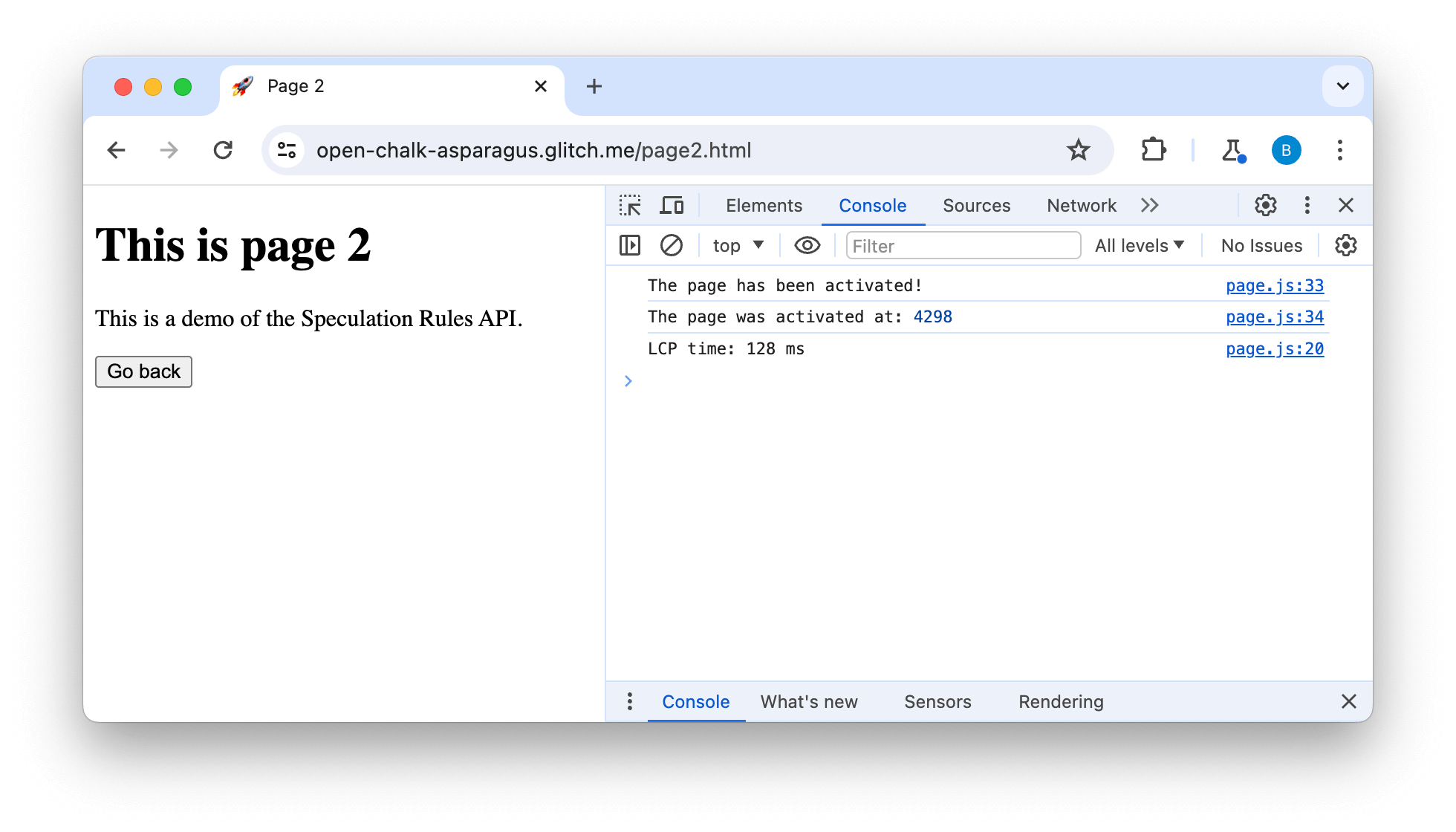This screenshot has width=1456, height=832.
Task: Switch to the Elements tab
Action: pos(764,206)
